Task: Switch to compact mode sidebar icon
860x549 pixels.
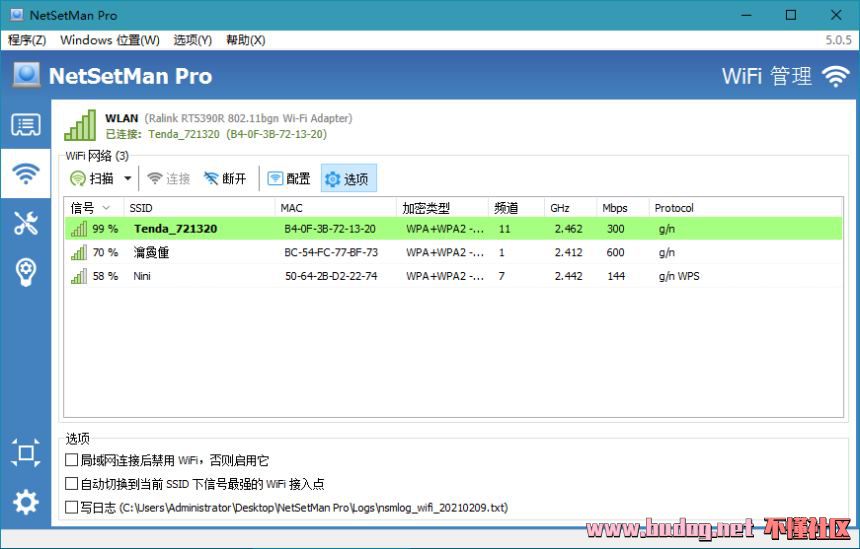Action: (x=26, y=453)
